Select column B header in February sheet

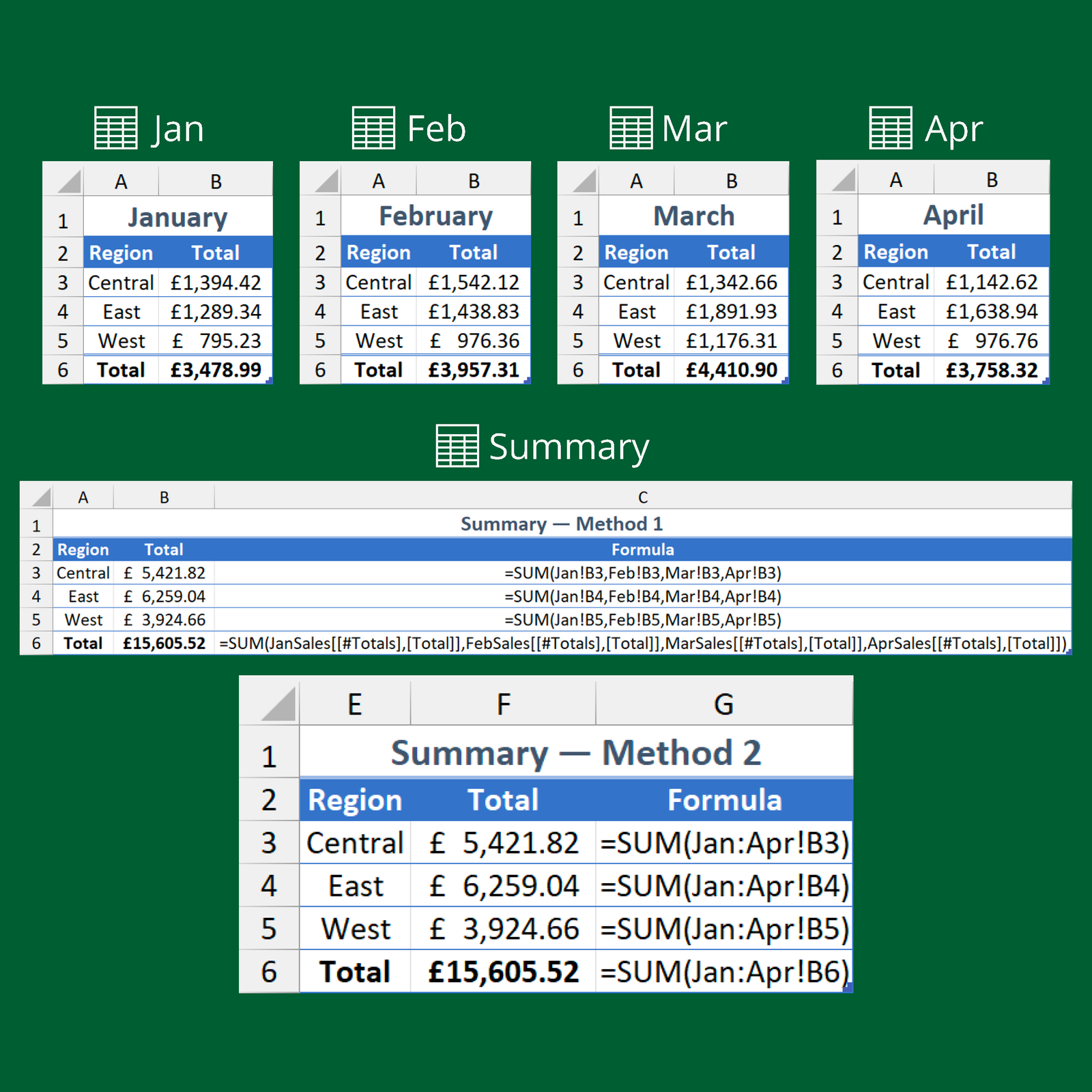[x=474, y=181]
